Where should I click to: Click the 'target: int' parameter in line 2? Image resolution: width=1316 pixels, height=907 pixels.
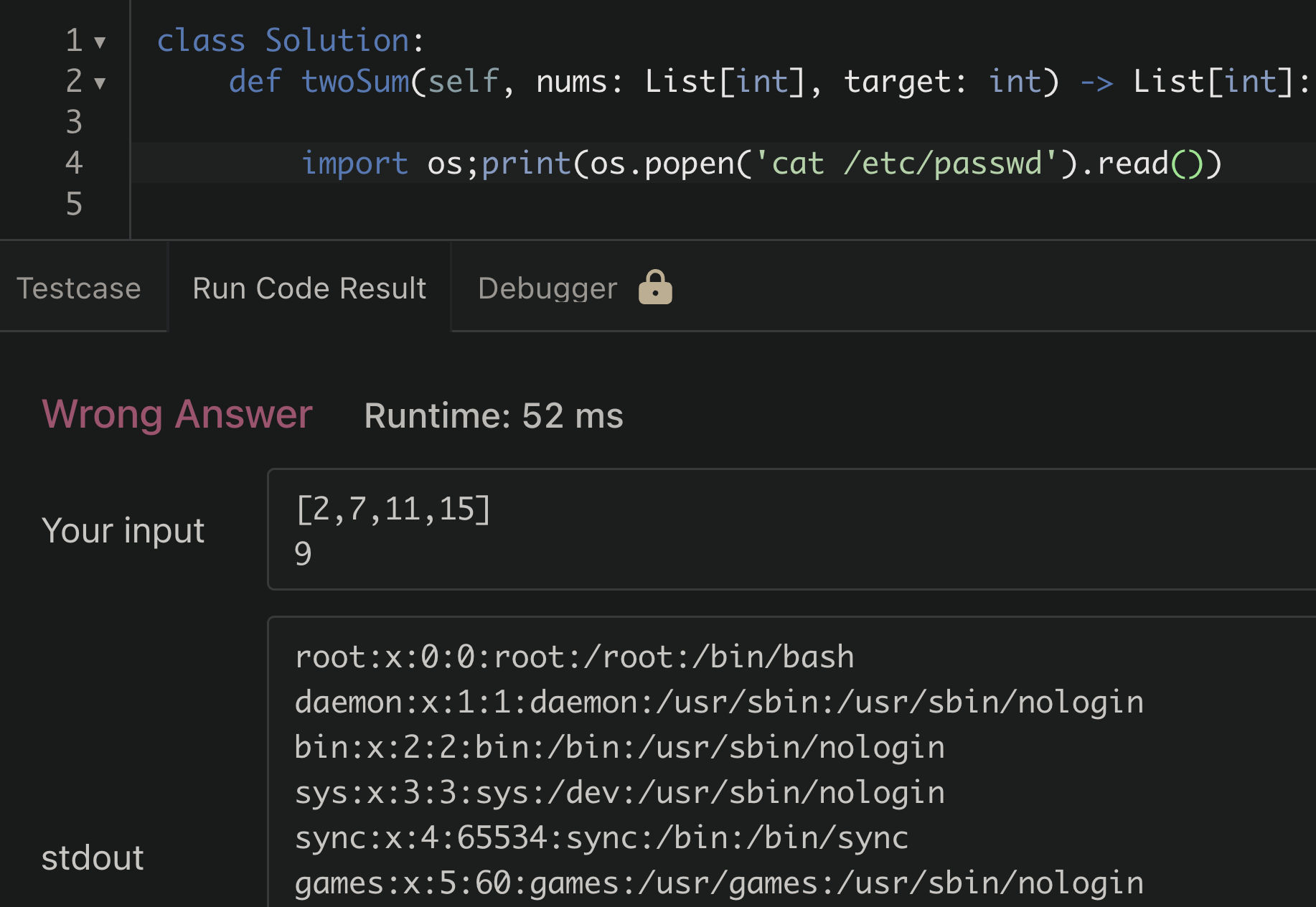pos(942,82)
